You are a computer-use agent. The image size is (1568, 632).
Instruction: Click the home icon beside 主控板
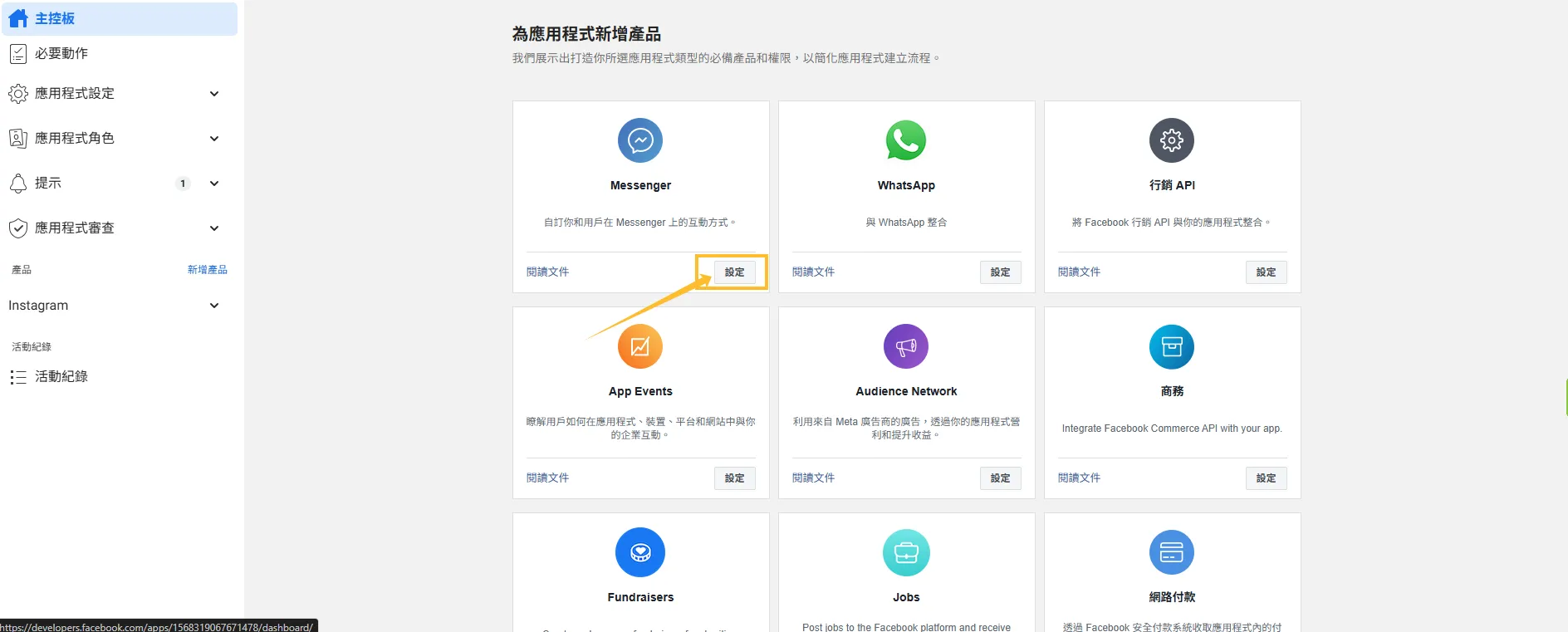tap(18, 18)
